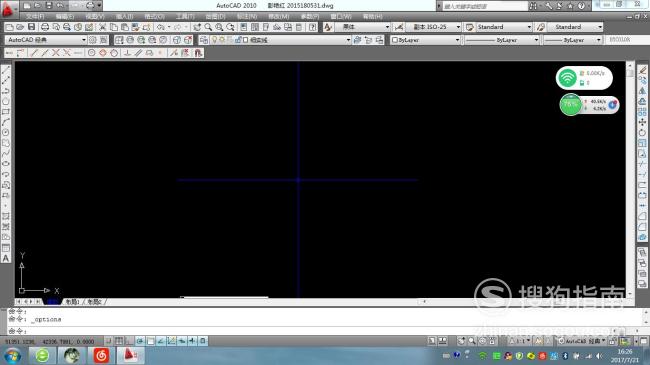The image size is (650, 365).
Task: Open the ByLayer color control swatch
Action: tap(425, 40)
